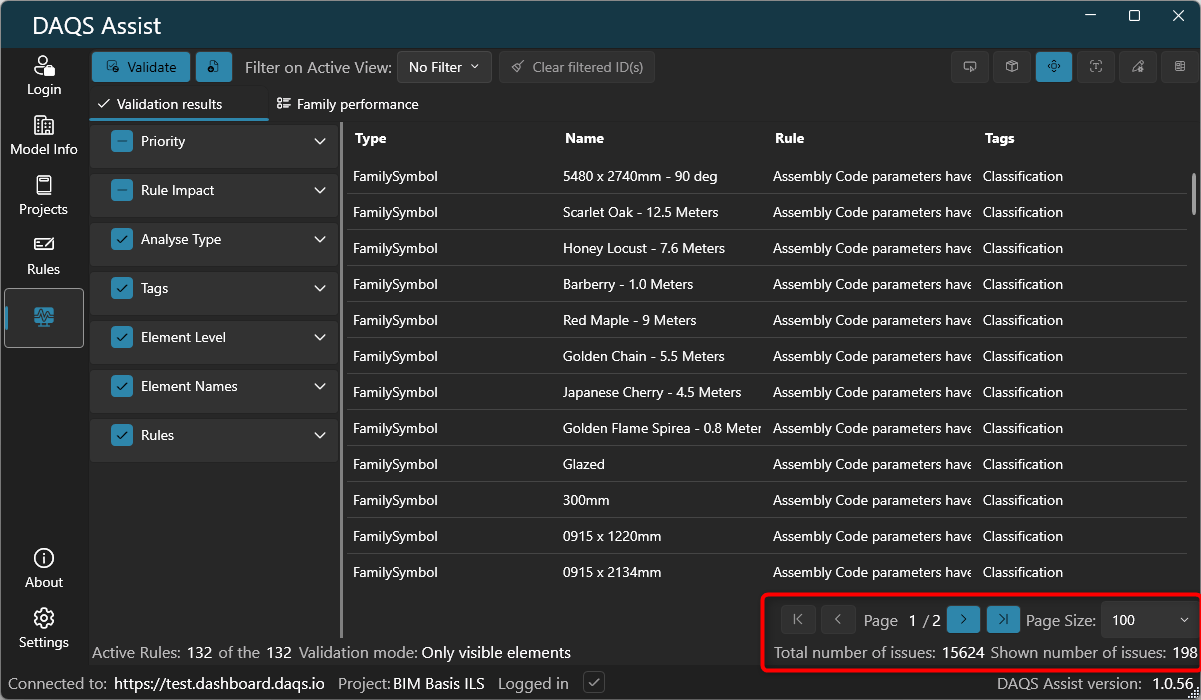Click the 3D cube view icon

tap(1012, 67)
